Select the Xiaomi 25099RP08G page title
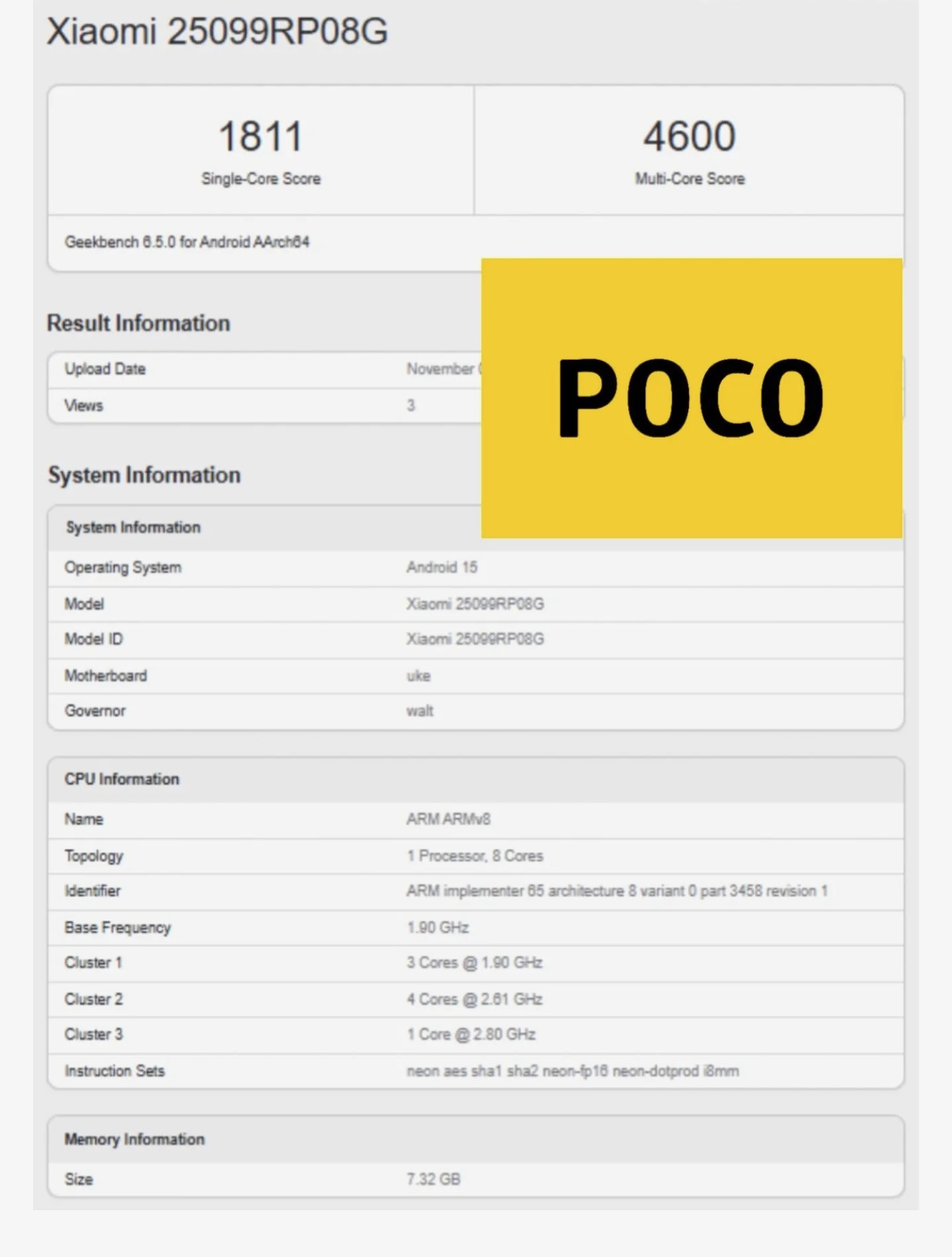This screenshot has height=1257, width=952. pos(217,31)
